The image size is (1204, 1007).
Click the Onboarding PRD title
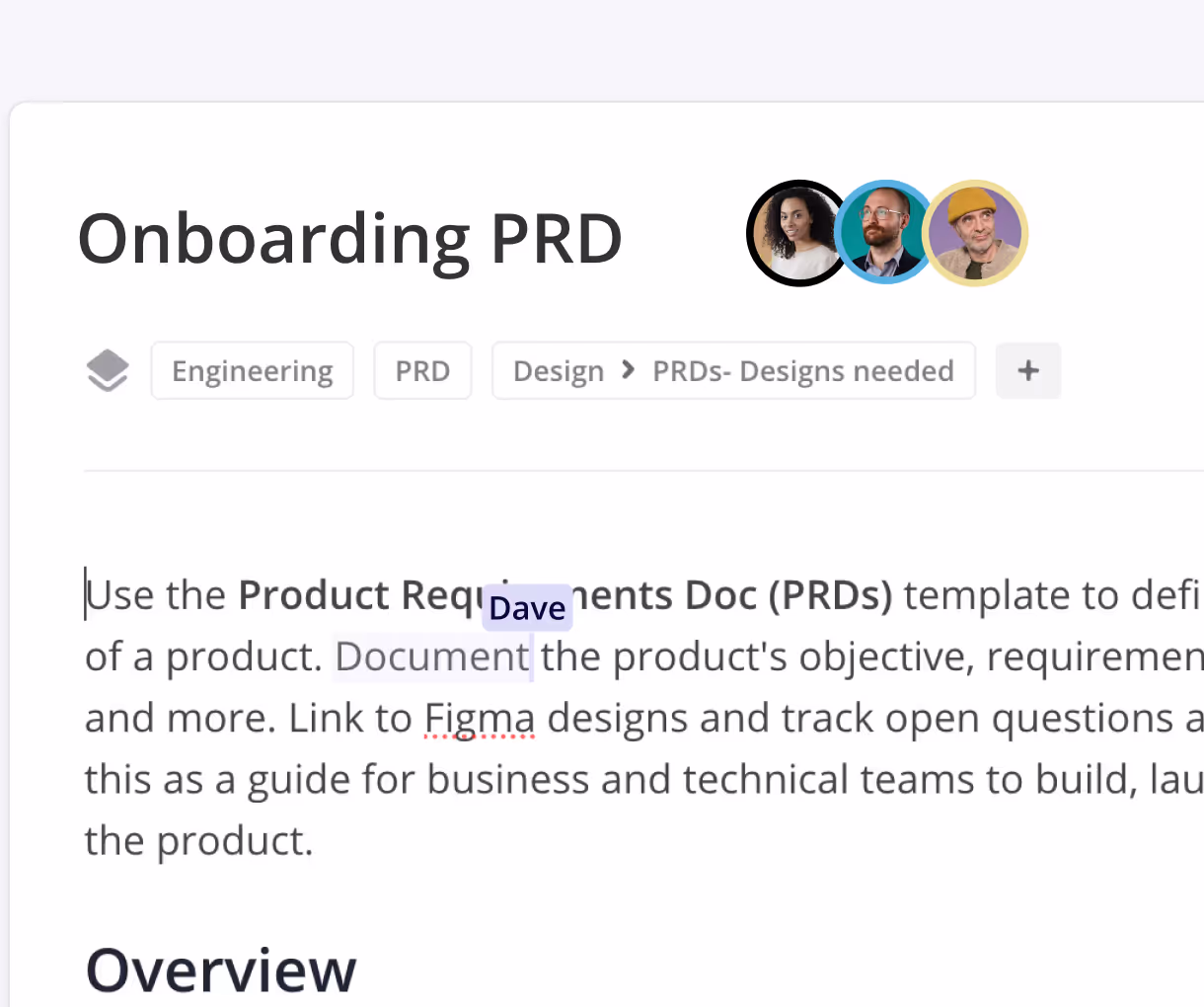(350, 238)
